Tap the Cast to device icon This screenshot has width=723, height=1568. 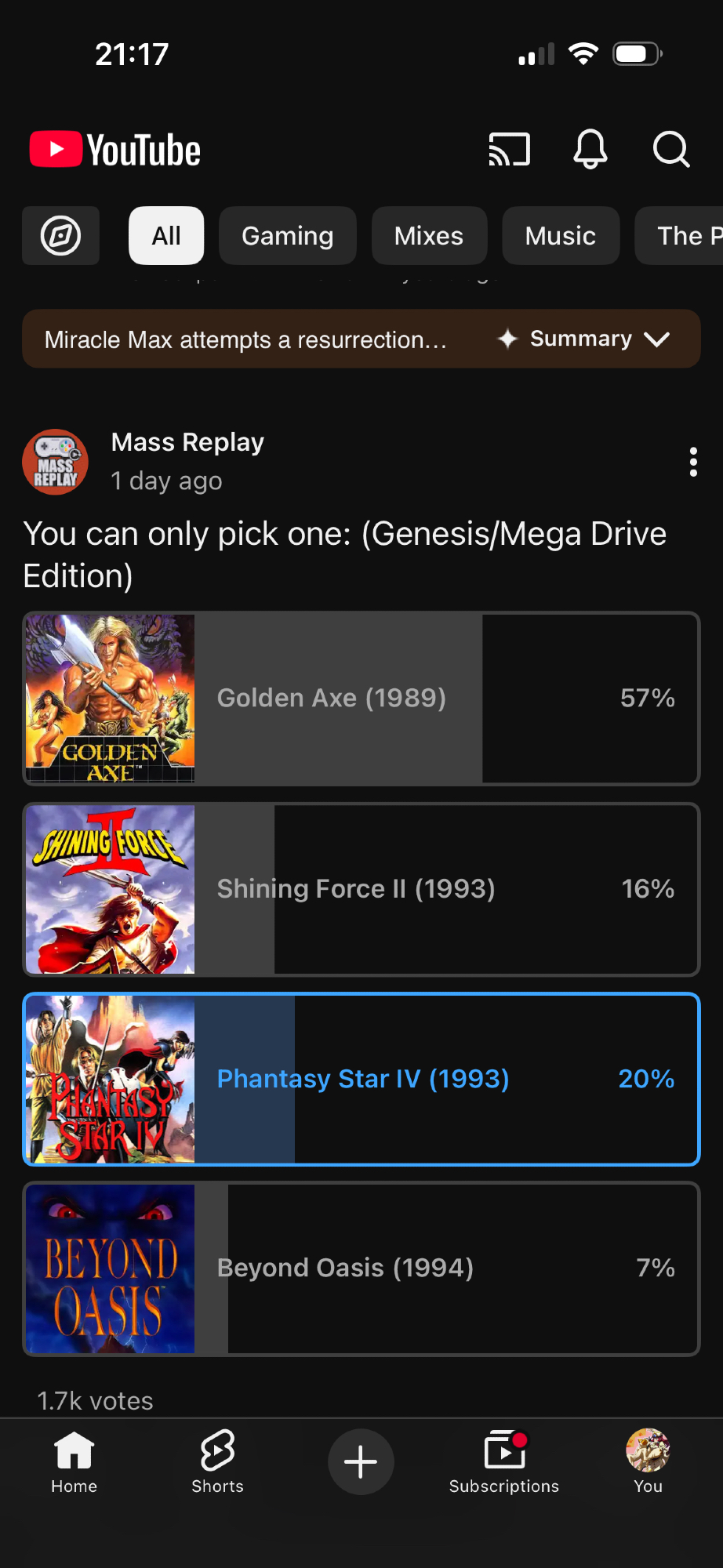click(x=510, y=149)
